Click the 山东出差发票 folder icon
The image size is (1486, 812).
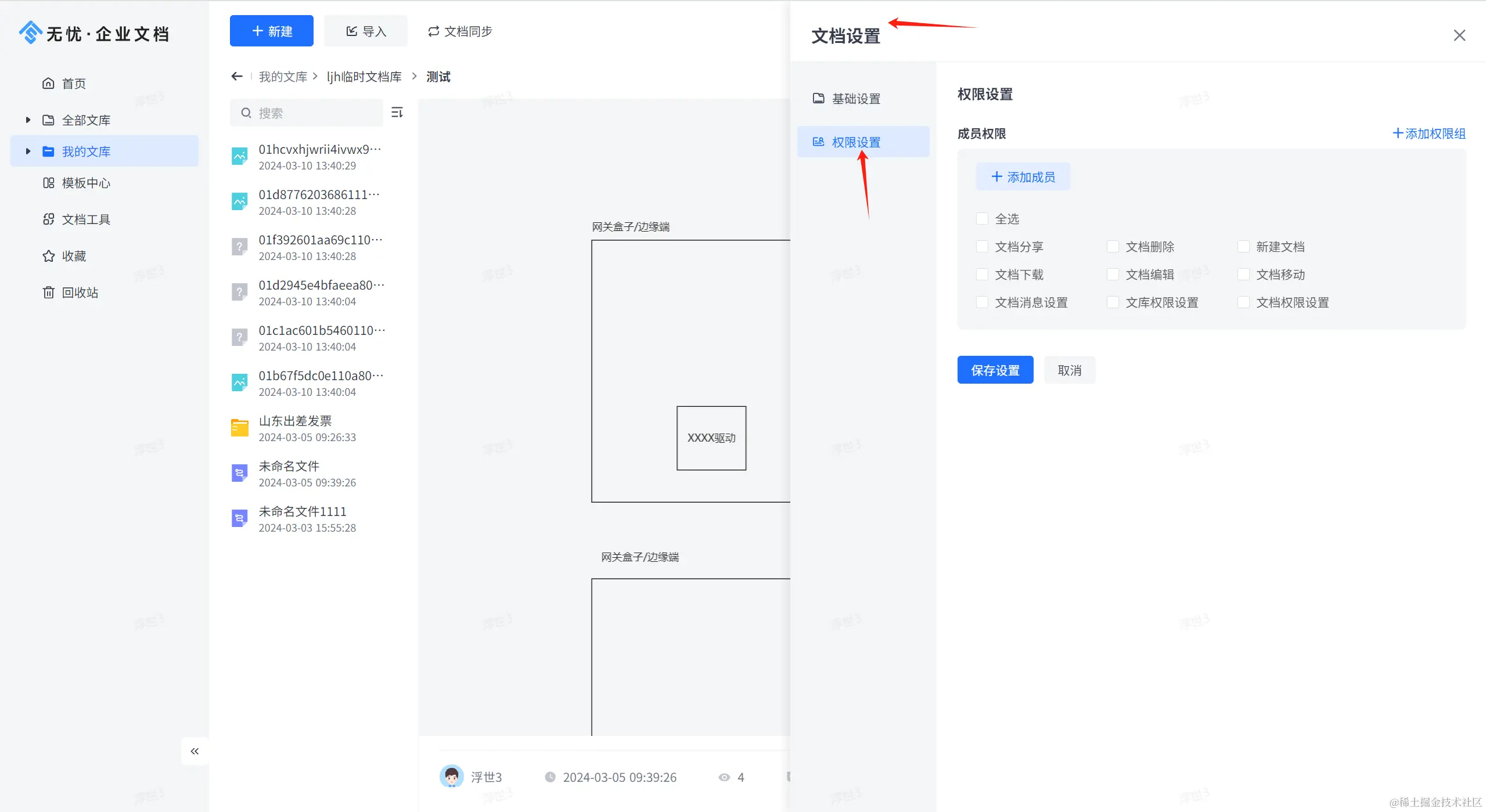point(239,428)
